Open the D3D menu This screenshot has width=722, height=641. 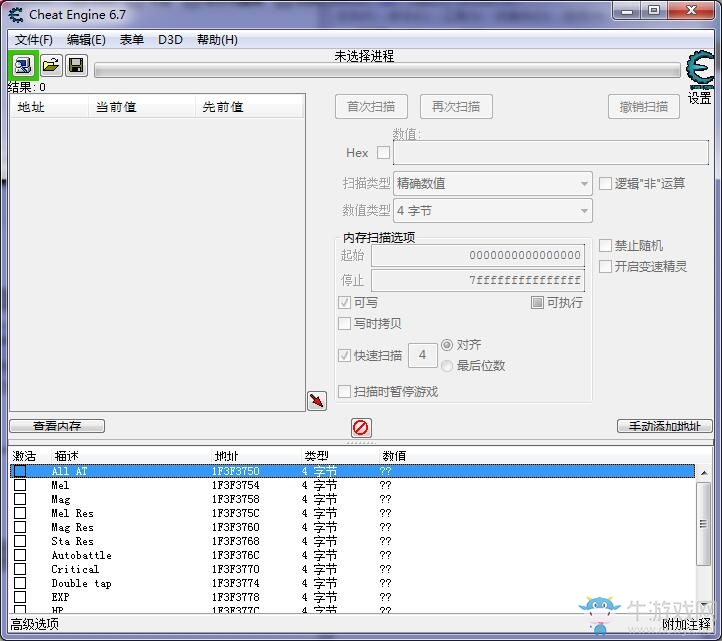tap(170, 40)
